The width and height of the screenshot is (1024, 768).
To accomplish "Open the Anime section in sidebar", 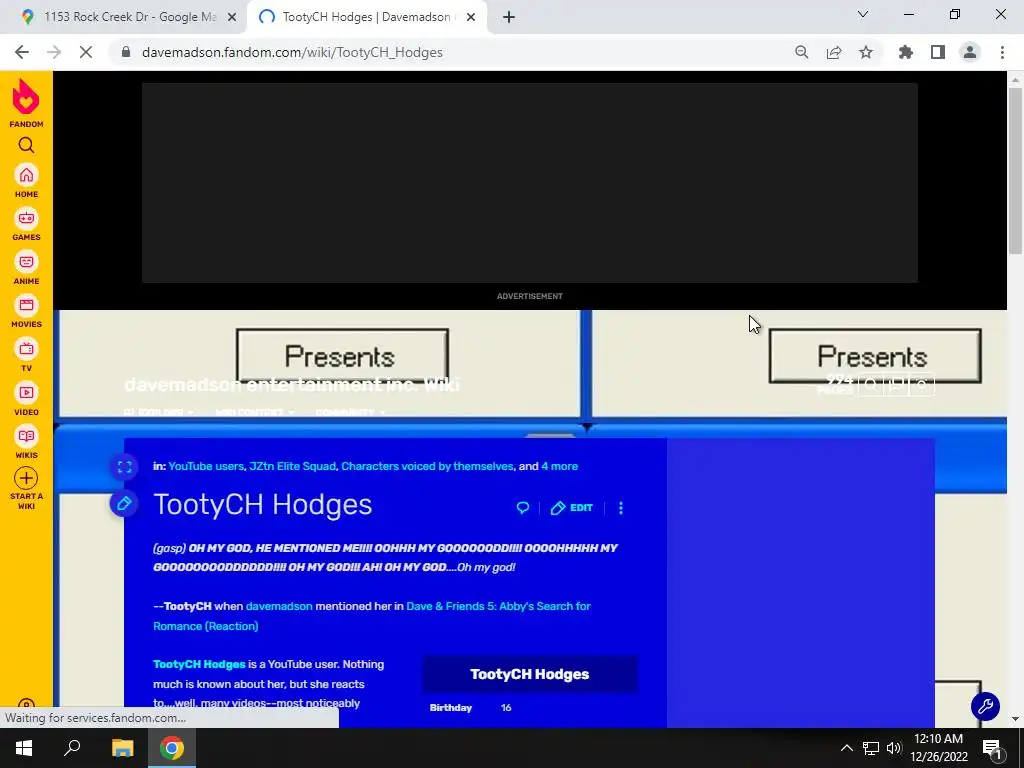I will click(26, 268).
